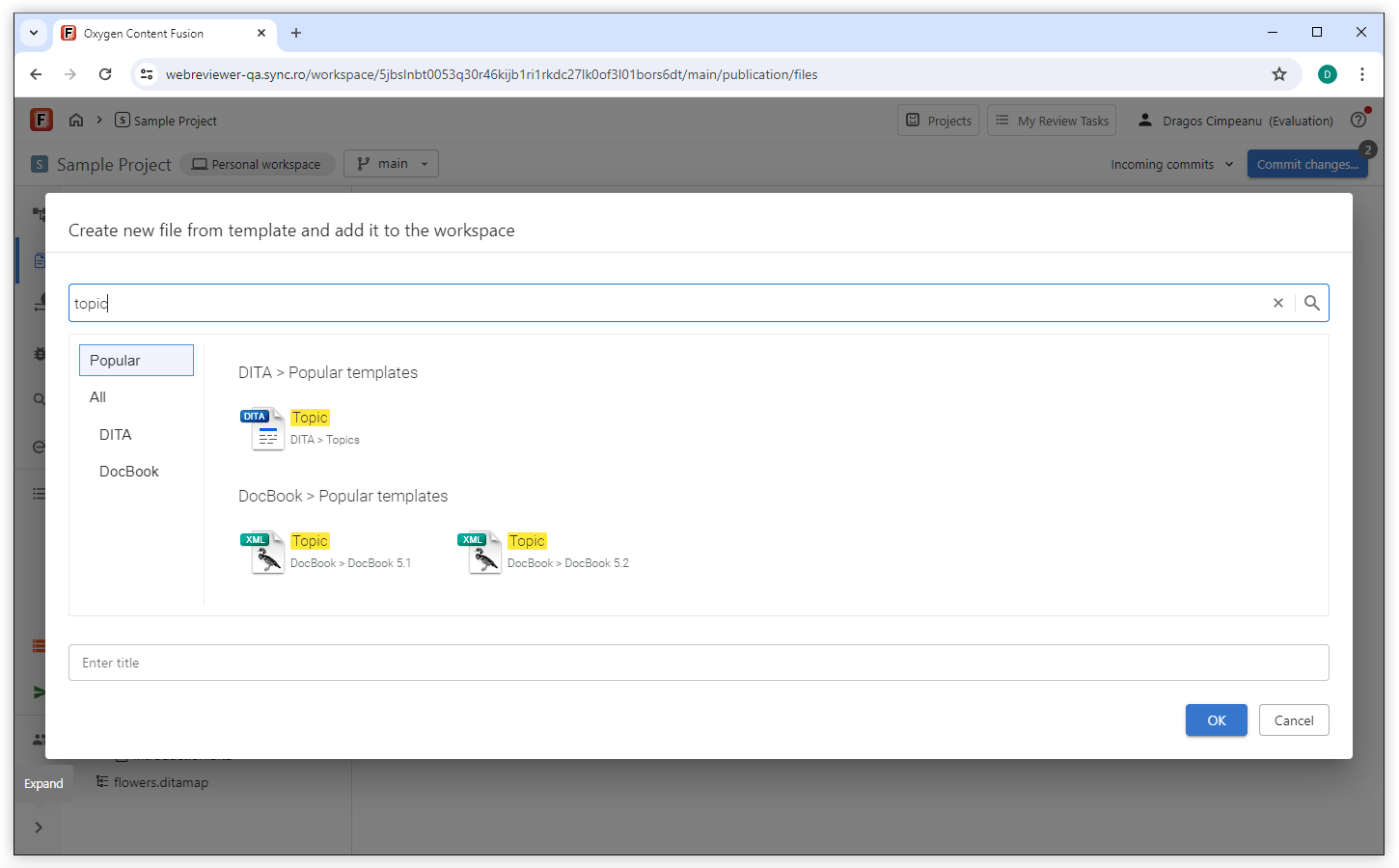Click the browser address bar URL
This screenshot has width=1399, height=868.
point(491,74)
